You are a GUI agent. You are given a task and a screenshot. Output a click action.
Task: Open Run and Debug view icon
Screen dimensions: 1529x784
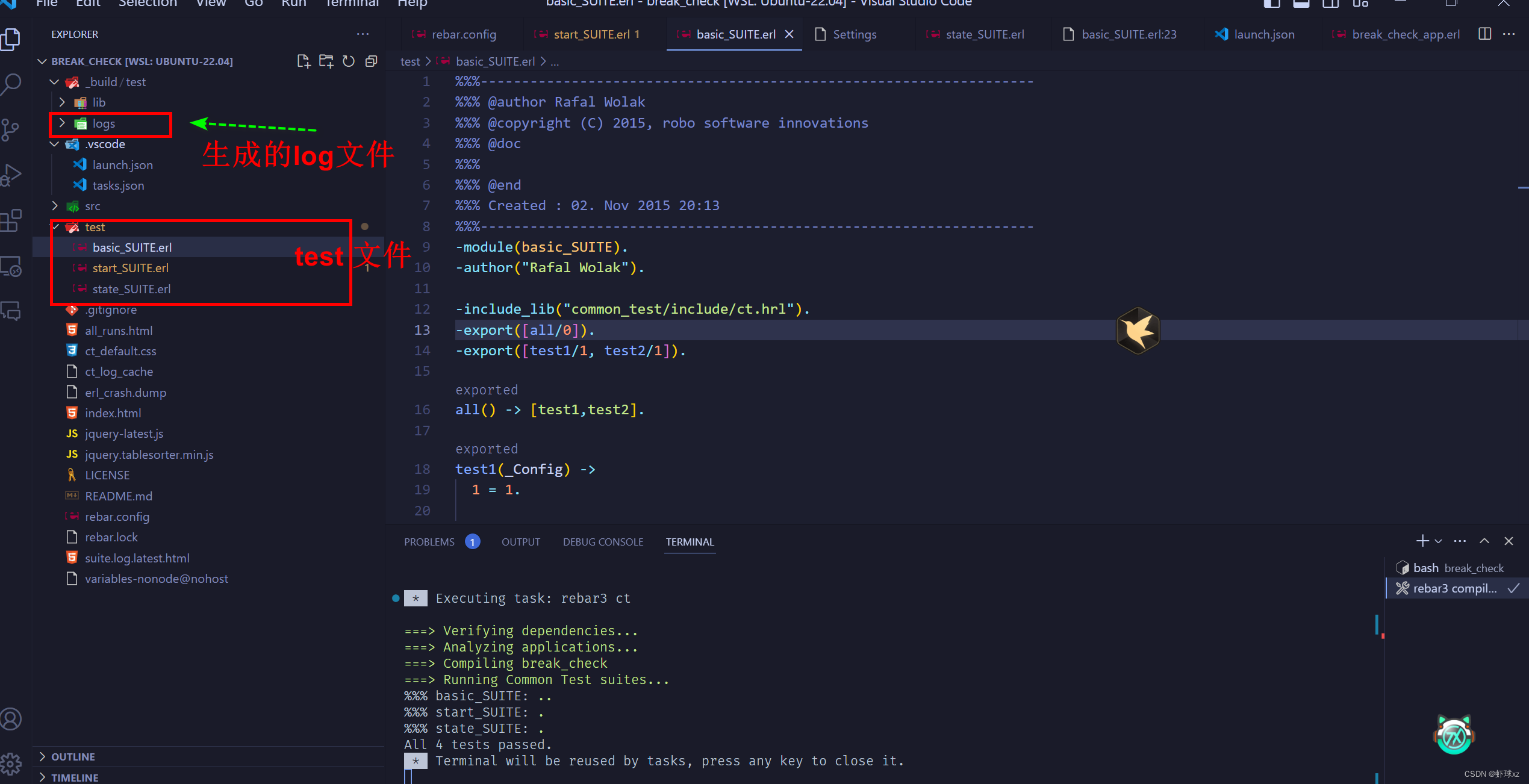11,175
